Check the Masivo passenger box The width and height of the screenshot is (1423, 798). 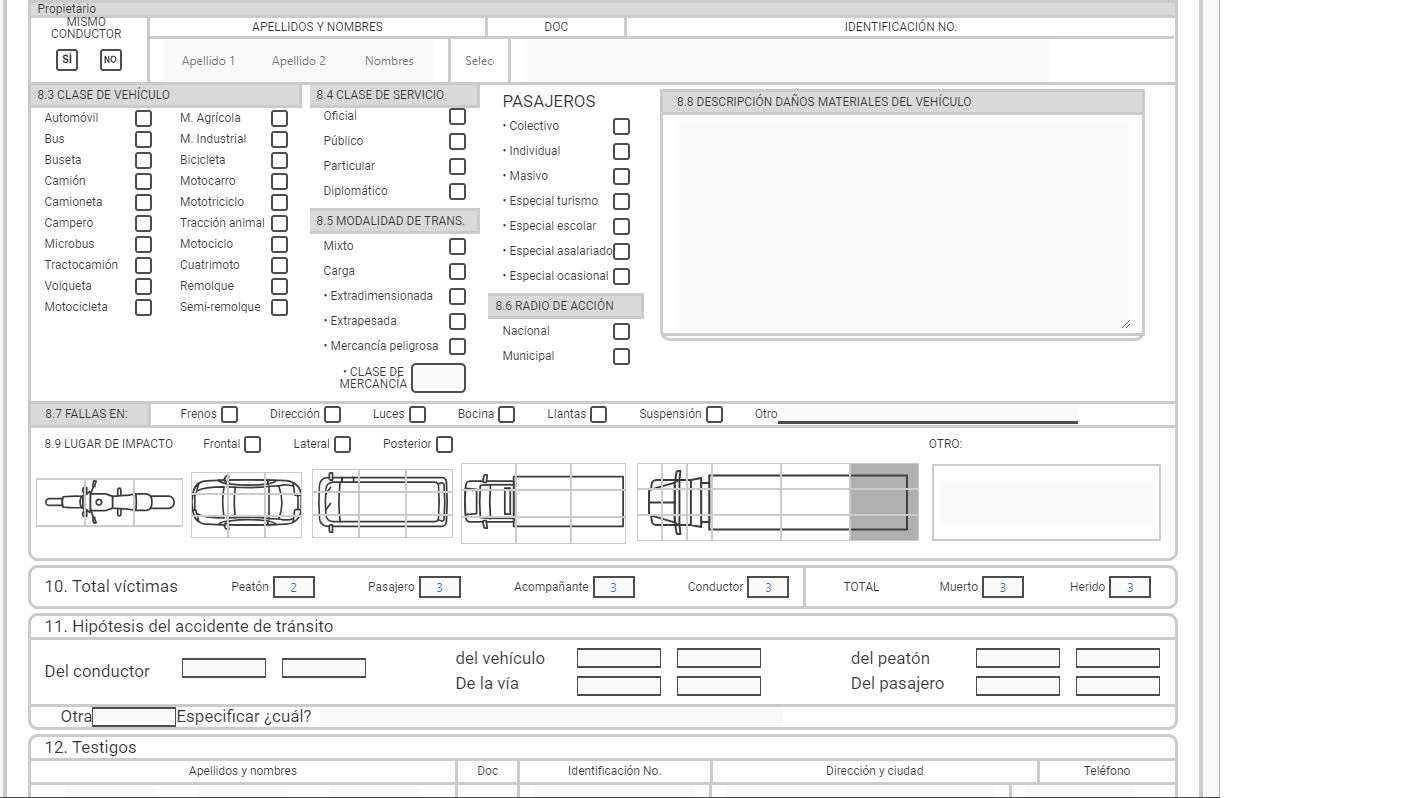point(621,176)
